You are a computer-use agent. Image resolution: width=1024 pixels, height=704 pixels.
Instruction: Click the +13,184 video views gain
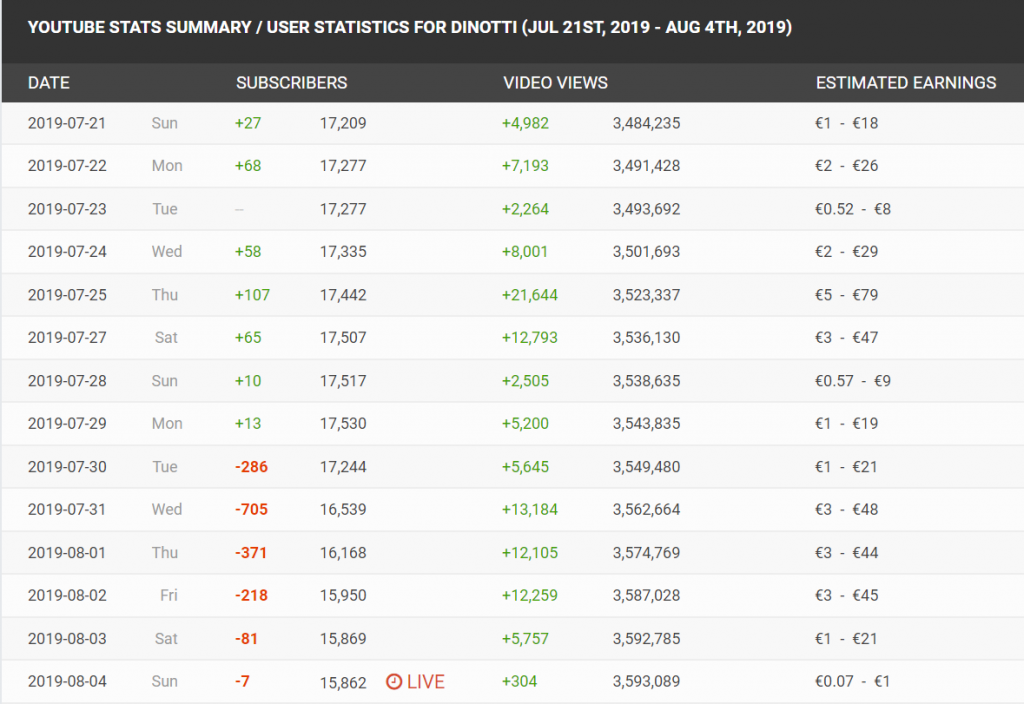click(x=530, y=509)
